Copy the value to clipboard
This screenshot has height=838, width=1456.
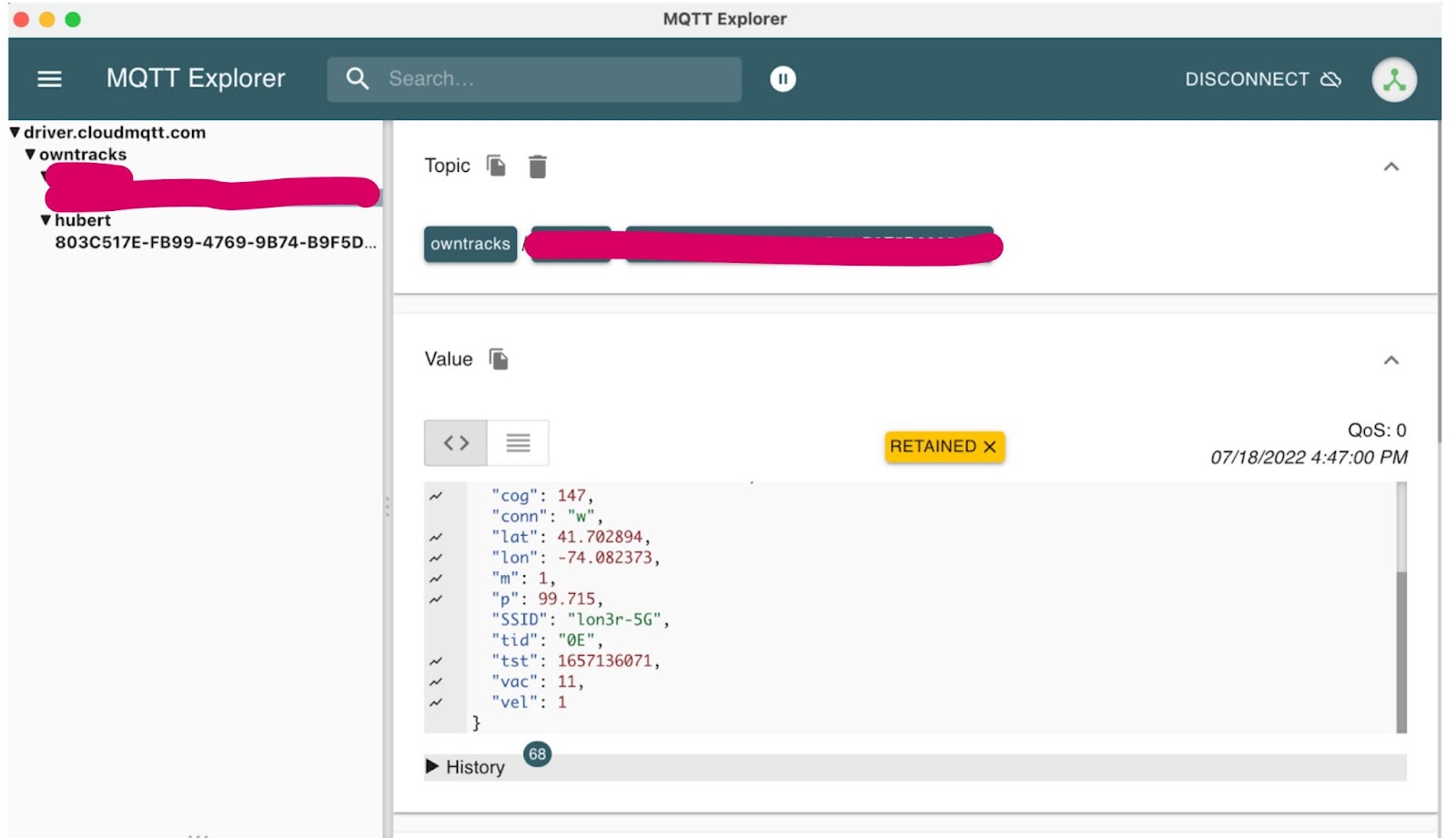[499, 359]
